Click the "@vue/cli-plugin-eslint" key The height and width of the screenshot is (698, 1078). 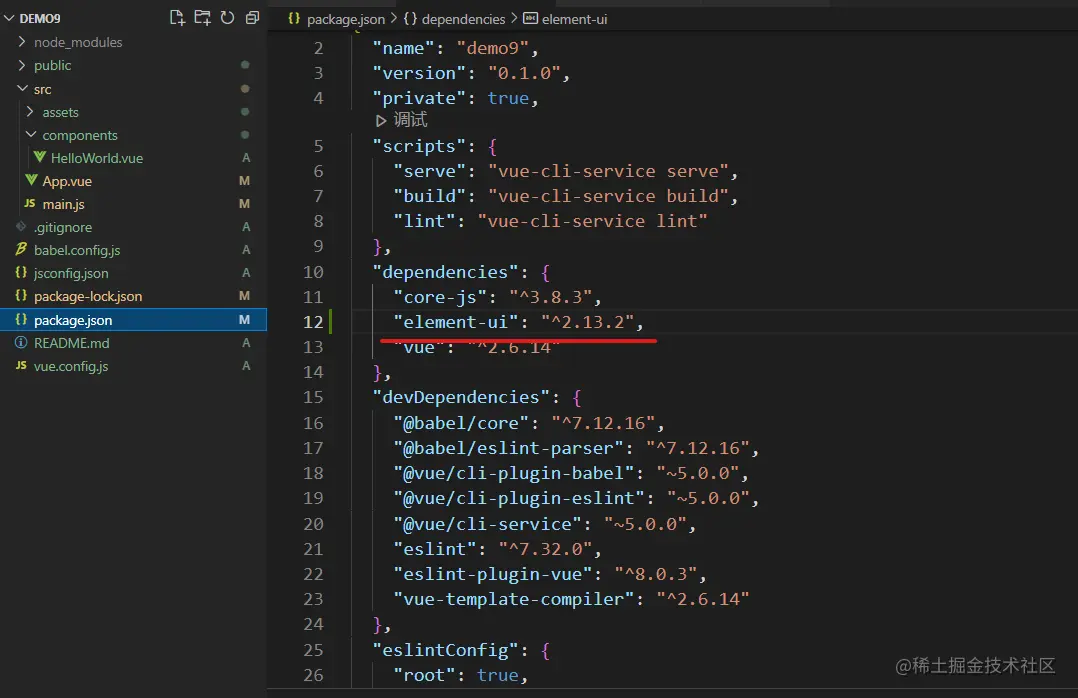pos(519,498)
